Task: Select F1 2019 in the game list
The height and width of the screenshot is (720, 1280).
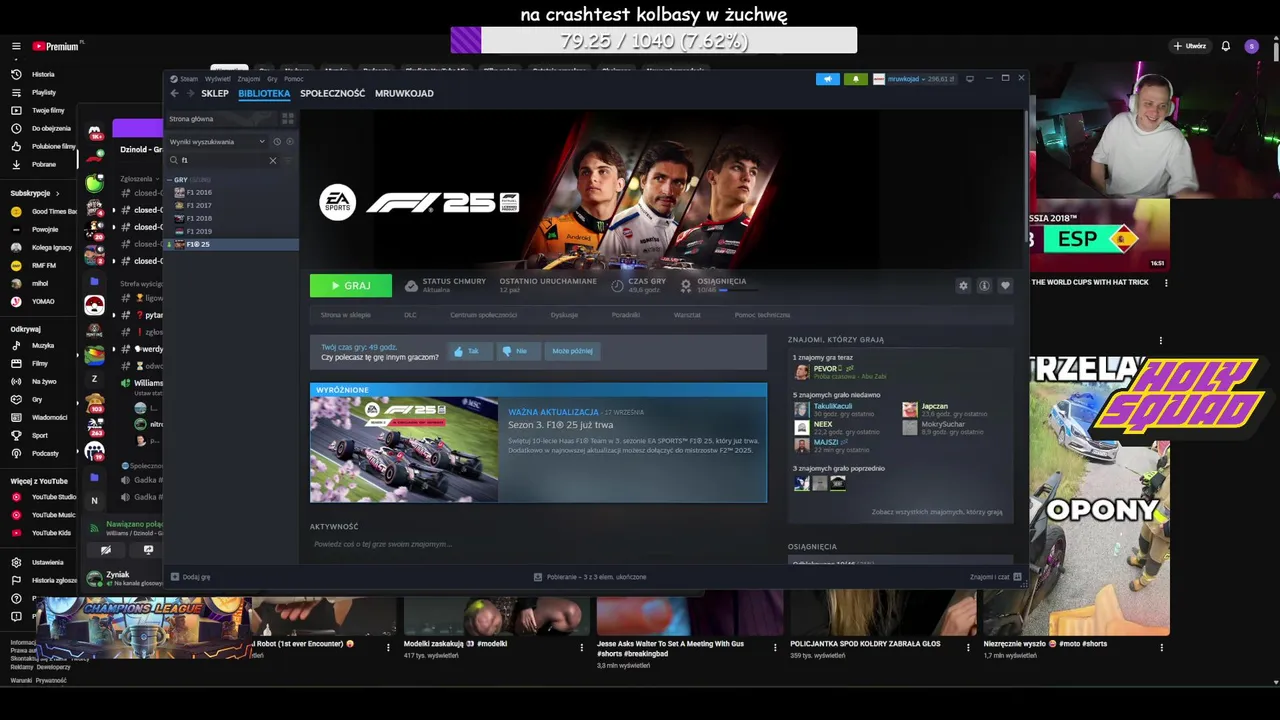Action: 199,232
